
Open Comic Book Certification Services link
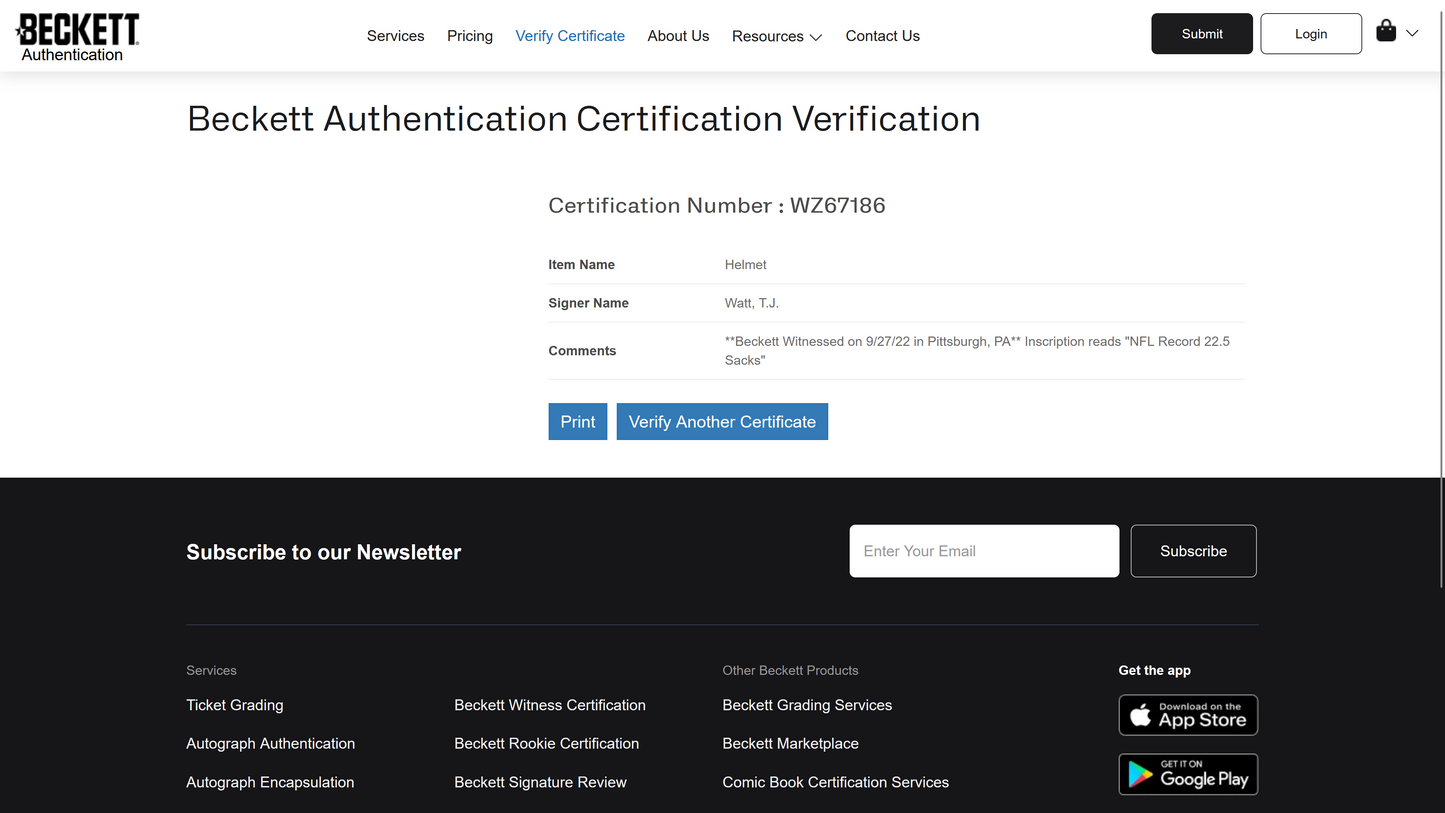[x=836, y=782]
